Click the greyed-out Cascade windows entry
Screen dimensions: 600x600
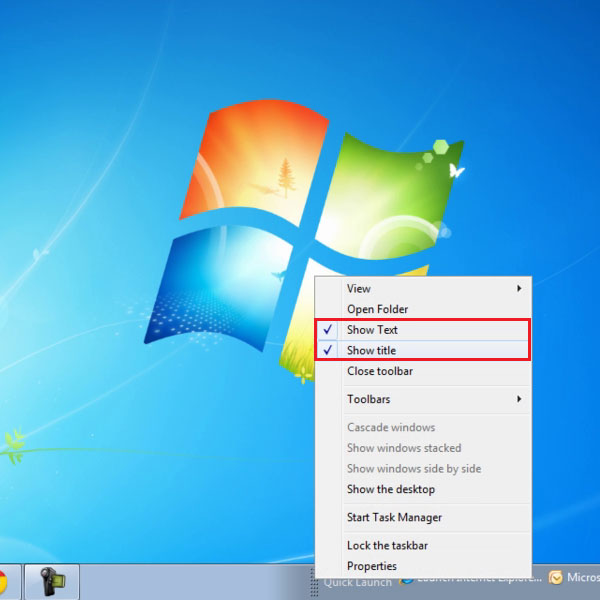click(422, 427)
